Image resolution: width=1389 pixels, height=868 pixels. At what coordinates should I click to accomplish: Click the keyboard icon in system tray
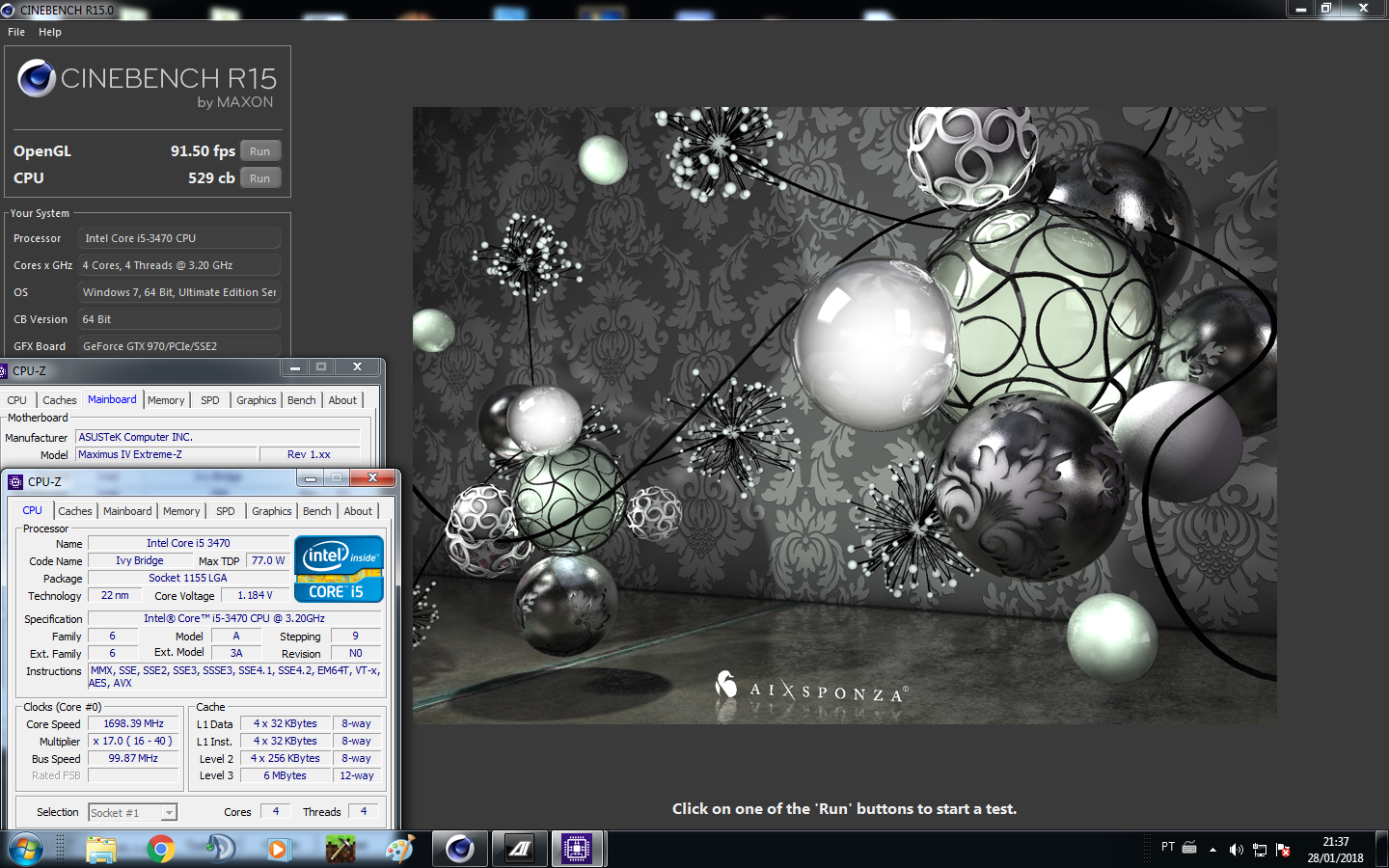[x=1189, y=848]
